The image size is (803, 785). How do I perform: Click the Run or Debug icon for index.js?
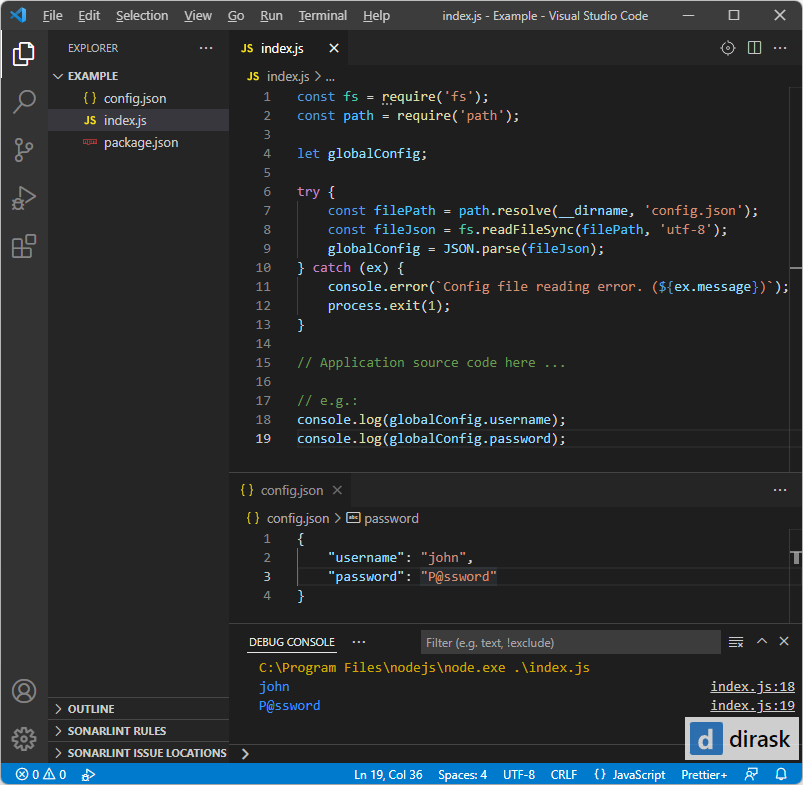(727, 47)
